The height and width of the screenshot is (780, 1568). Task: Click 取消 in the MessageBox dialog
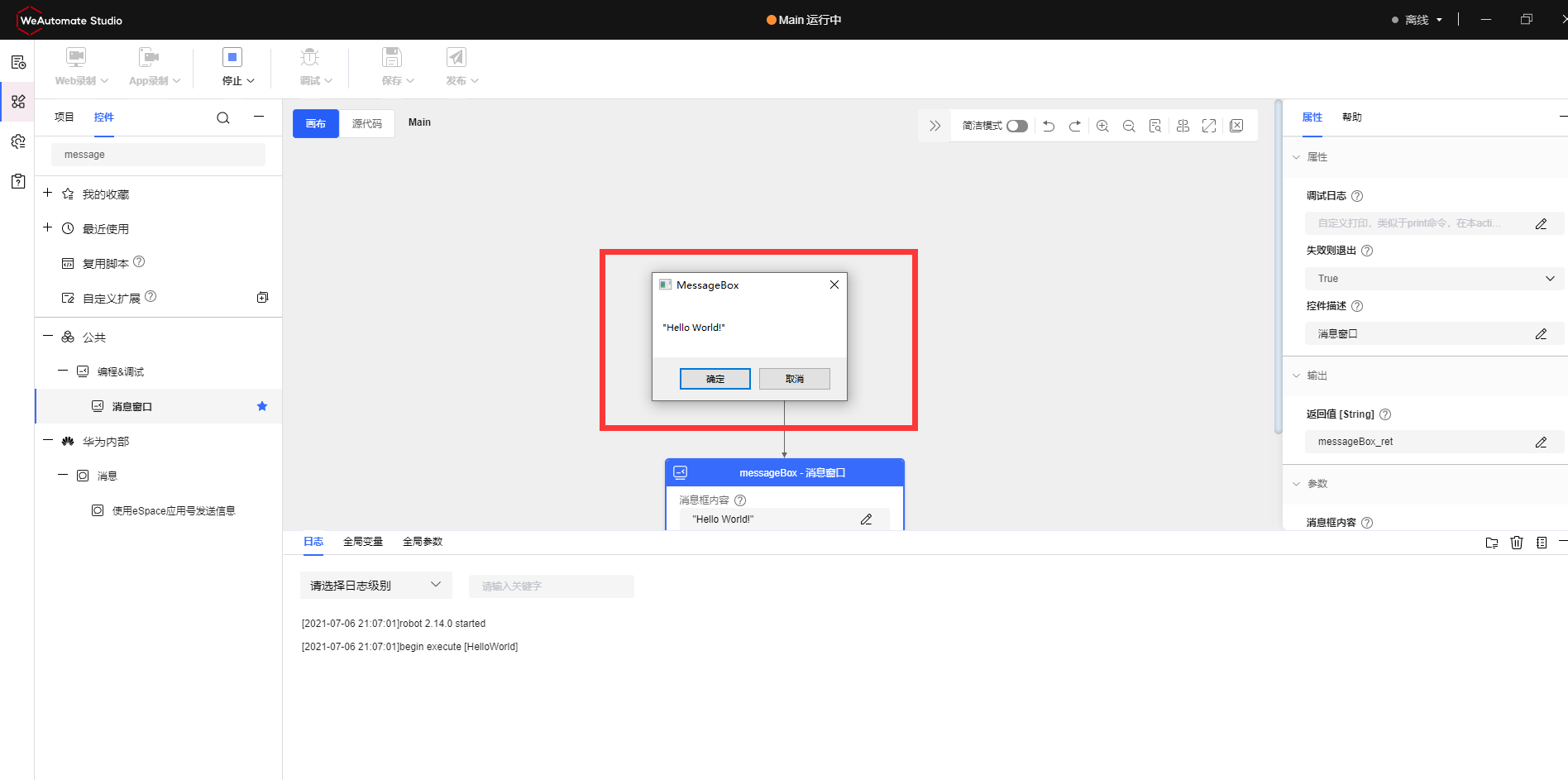coord(795,379)
